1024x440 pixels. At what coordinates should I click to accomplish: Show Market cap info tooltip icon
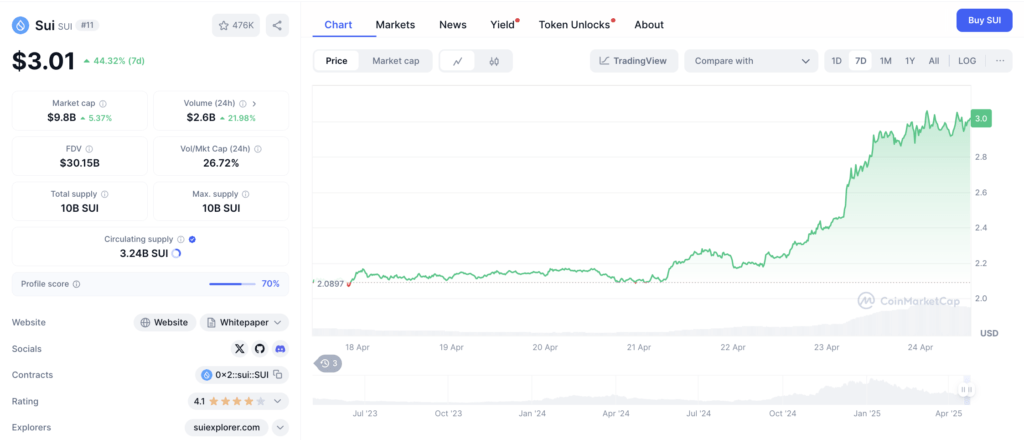103,103
